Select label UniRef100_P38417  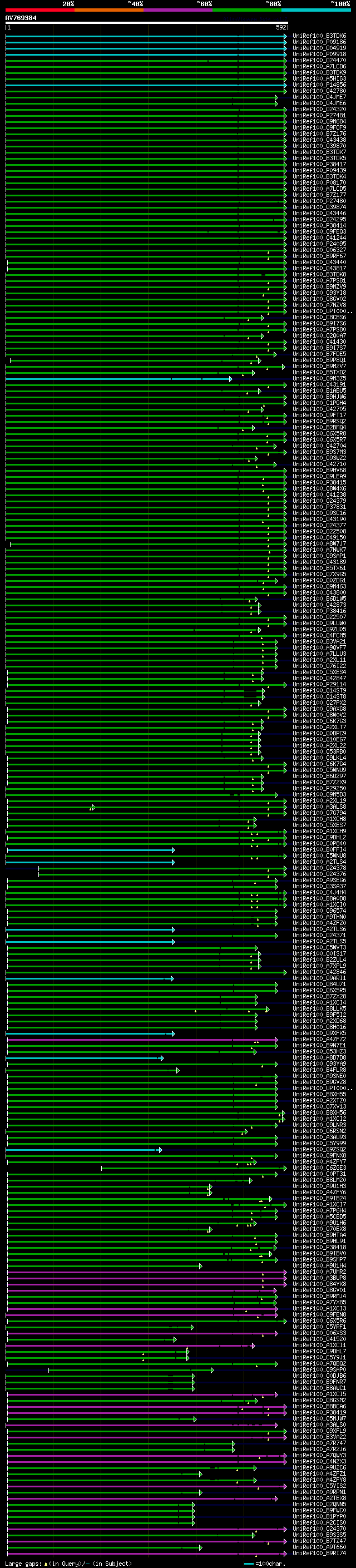[319, 164]
